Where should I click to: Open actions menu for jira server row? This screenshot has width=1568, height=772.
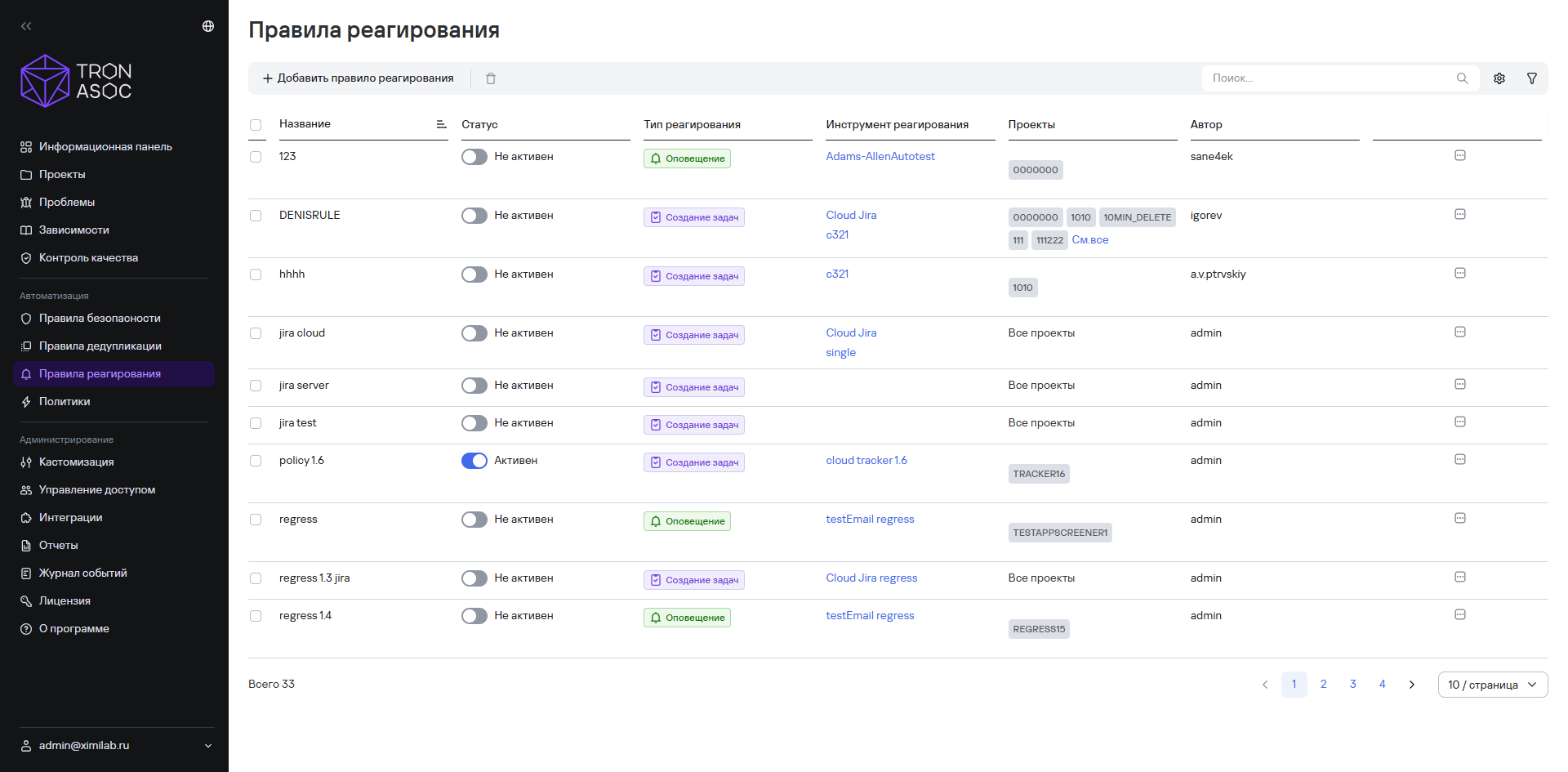1460,384
